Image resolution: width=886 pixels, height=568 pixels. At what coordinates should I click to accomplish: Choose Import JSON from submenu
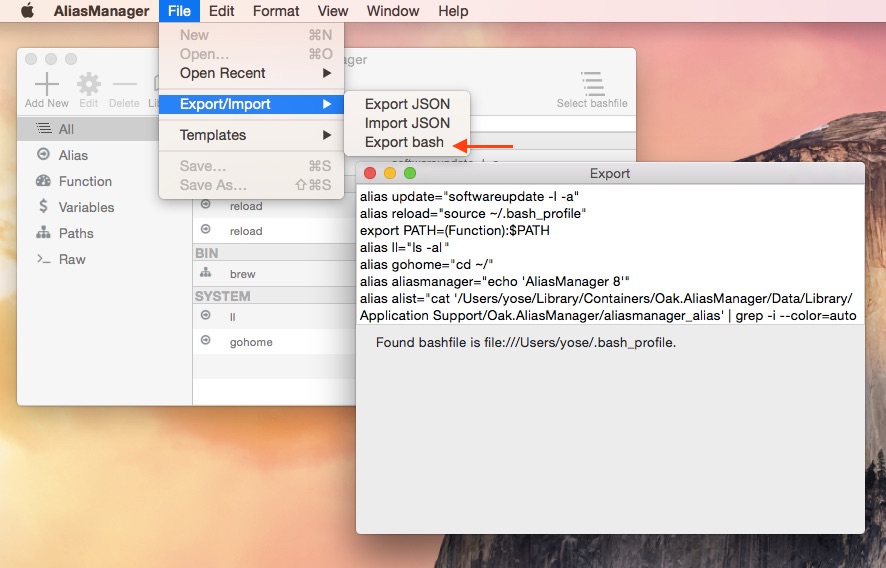pyautogui.click(x=407, y=123)
